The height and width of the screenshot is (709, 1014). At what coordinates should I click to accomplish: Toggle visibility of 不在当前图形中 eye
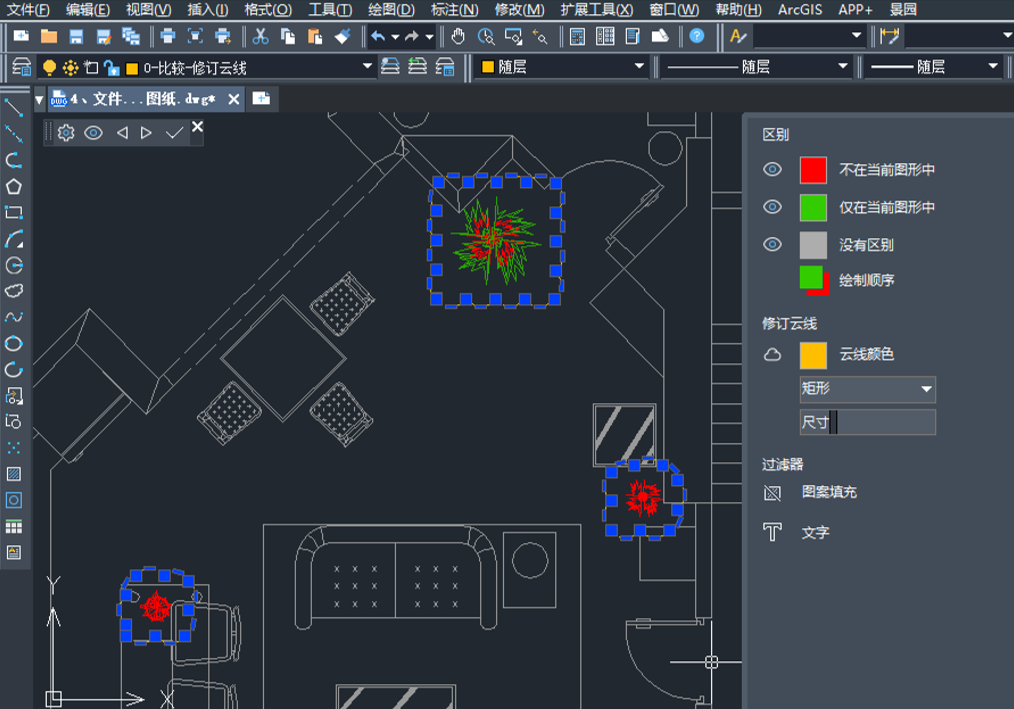tap(772, 169)
